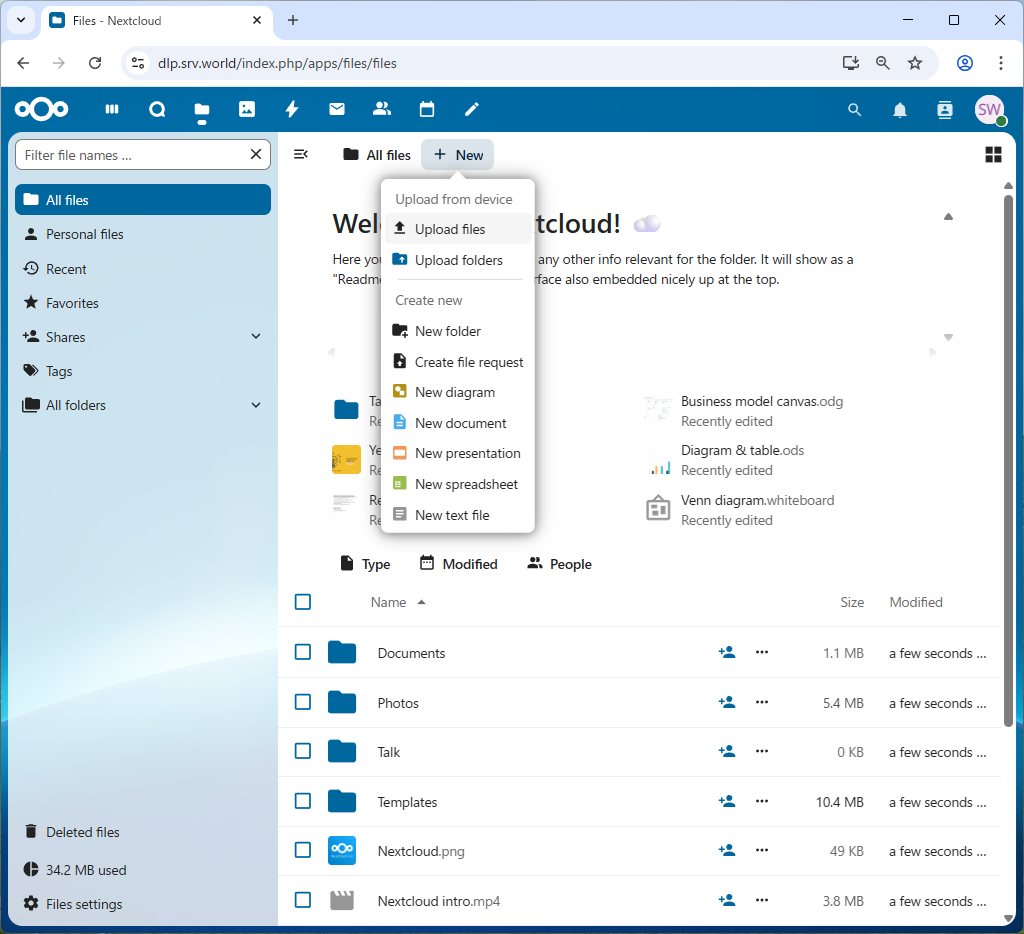Clear the filter file names field
This screenshot has width=1024, height=934.
point(256,154)
